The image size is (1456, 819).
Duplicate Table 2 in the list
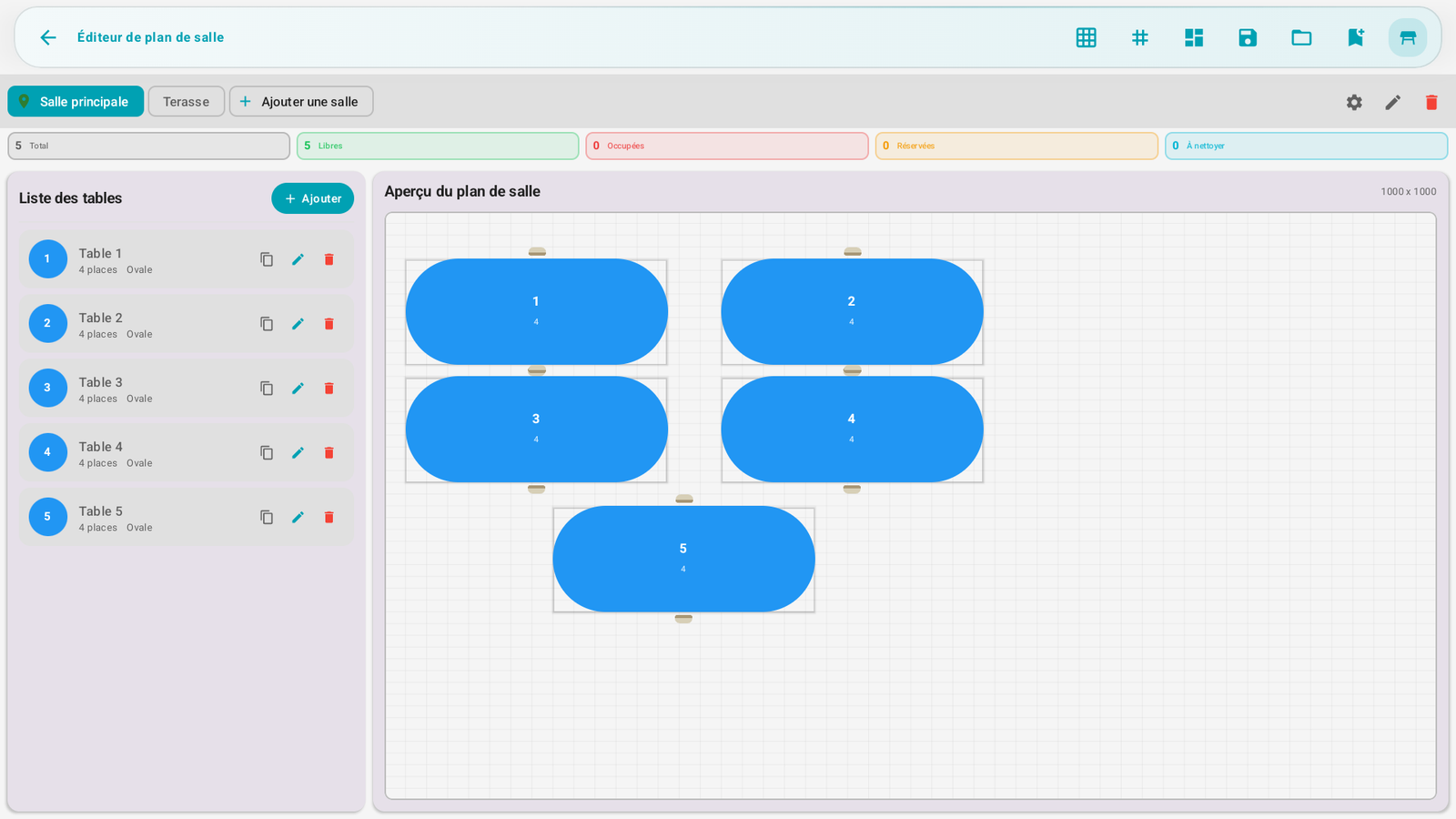[267, 324]
